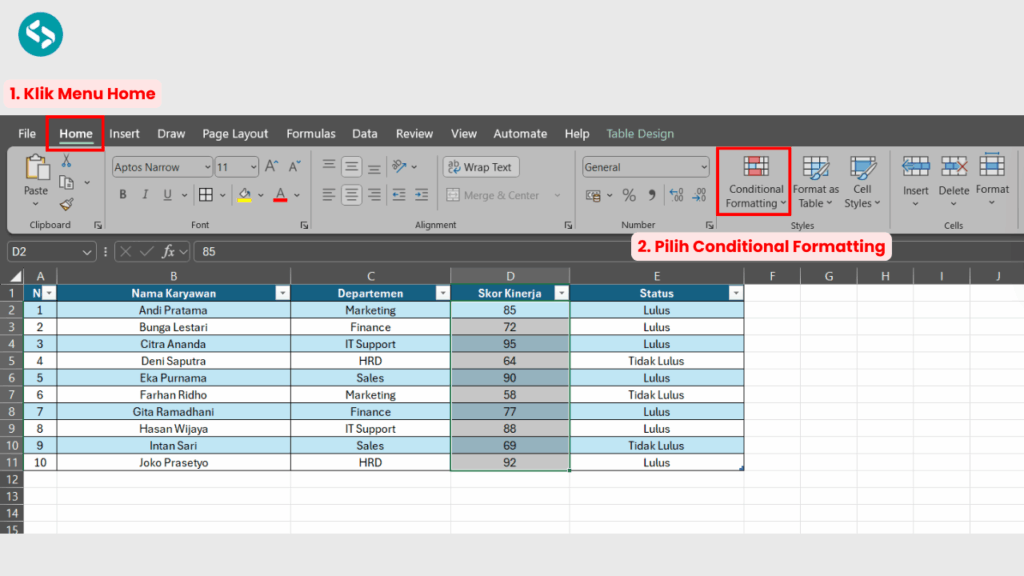Expand the General number format dropdown
1024x576 pixels.
pos(704,166)
